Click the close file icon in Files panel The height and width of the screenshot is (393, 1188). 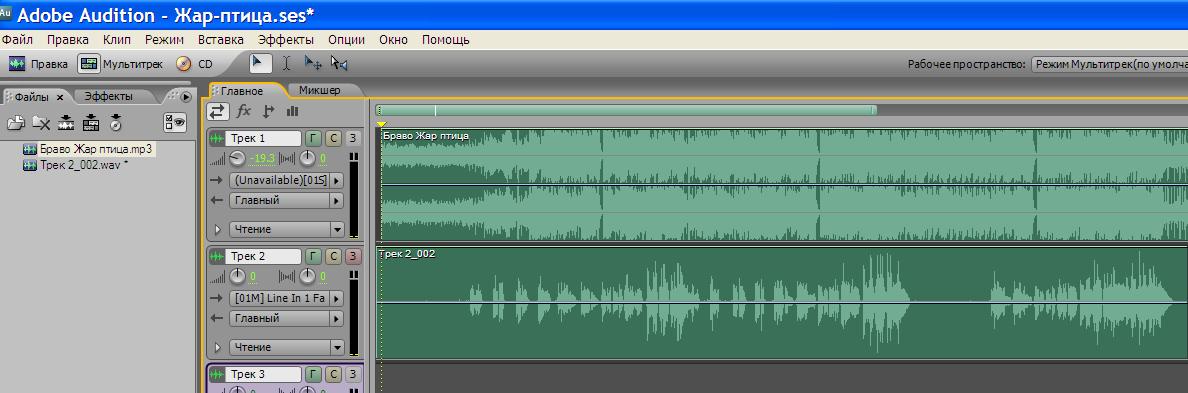click(x=41, y=122)
